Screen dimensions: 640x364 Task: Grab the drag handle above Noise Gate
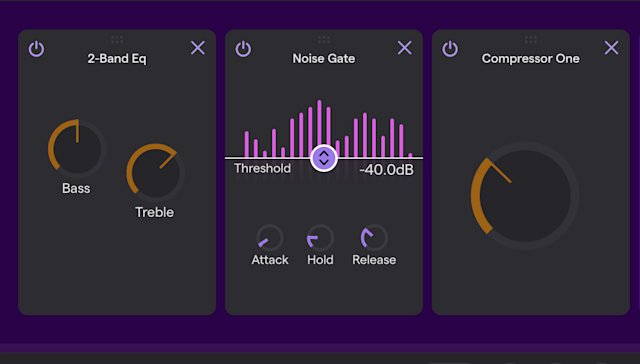[x=324, y=40]
